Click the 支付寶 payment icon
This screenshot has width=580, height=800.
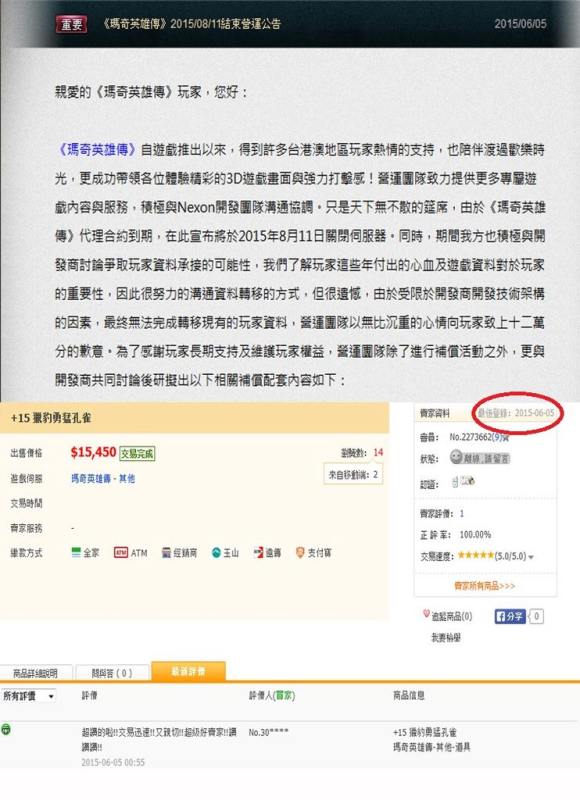[x=300, y=553]
